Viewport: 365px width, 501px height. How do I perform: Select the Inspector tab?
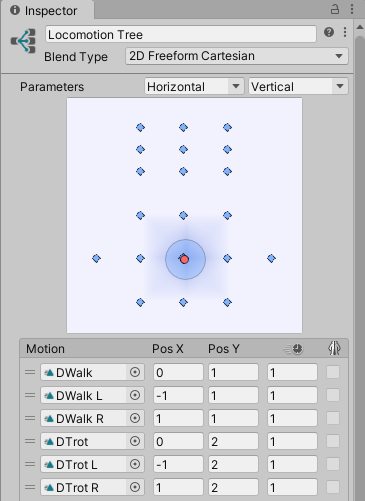(47, 10)
